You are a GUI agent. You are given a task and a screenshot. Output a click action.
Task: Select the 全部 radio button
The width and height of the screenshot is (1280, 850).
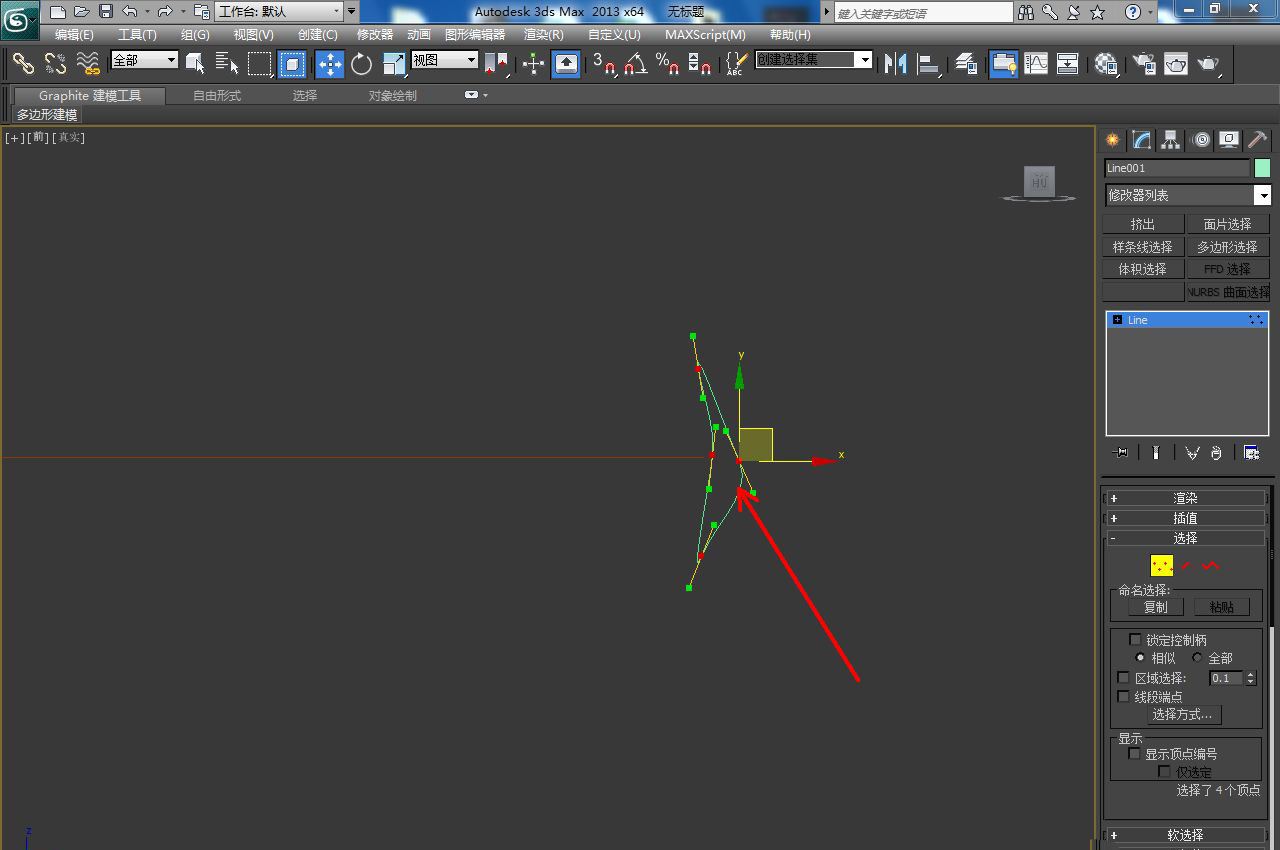[x=1197, y=658]
